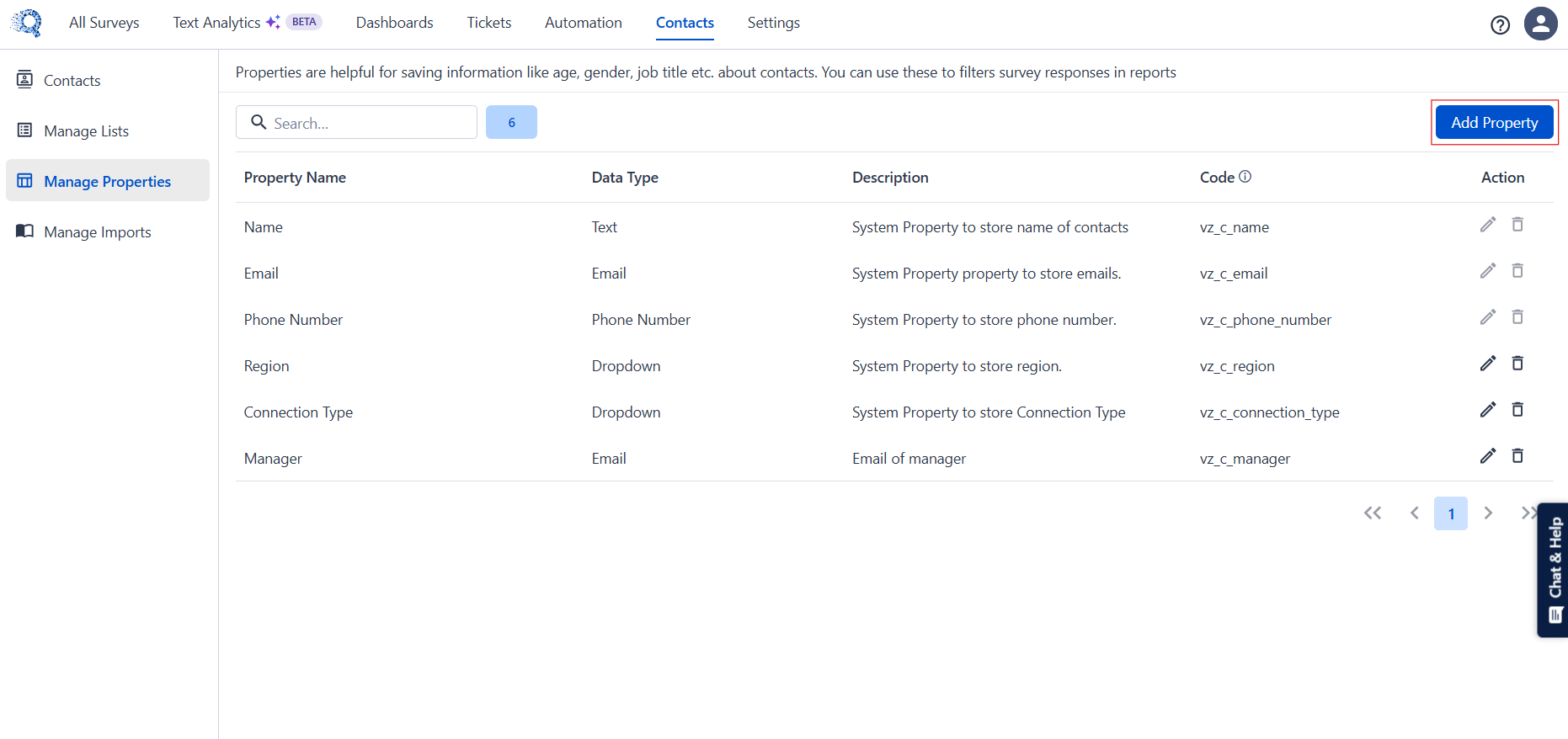Viewport: 1568px width, 739px height.
Task: Delete the Connection Type property
Action: point(1517,410)
